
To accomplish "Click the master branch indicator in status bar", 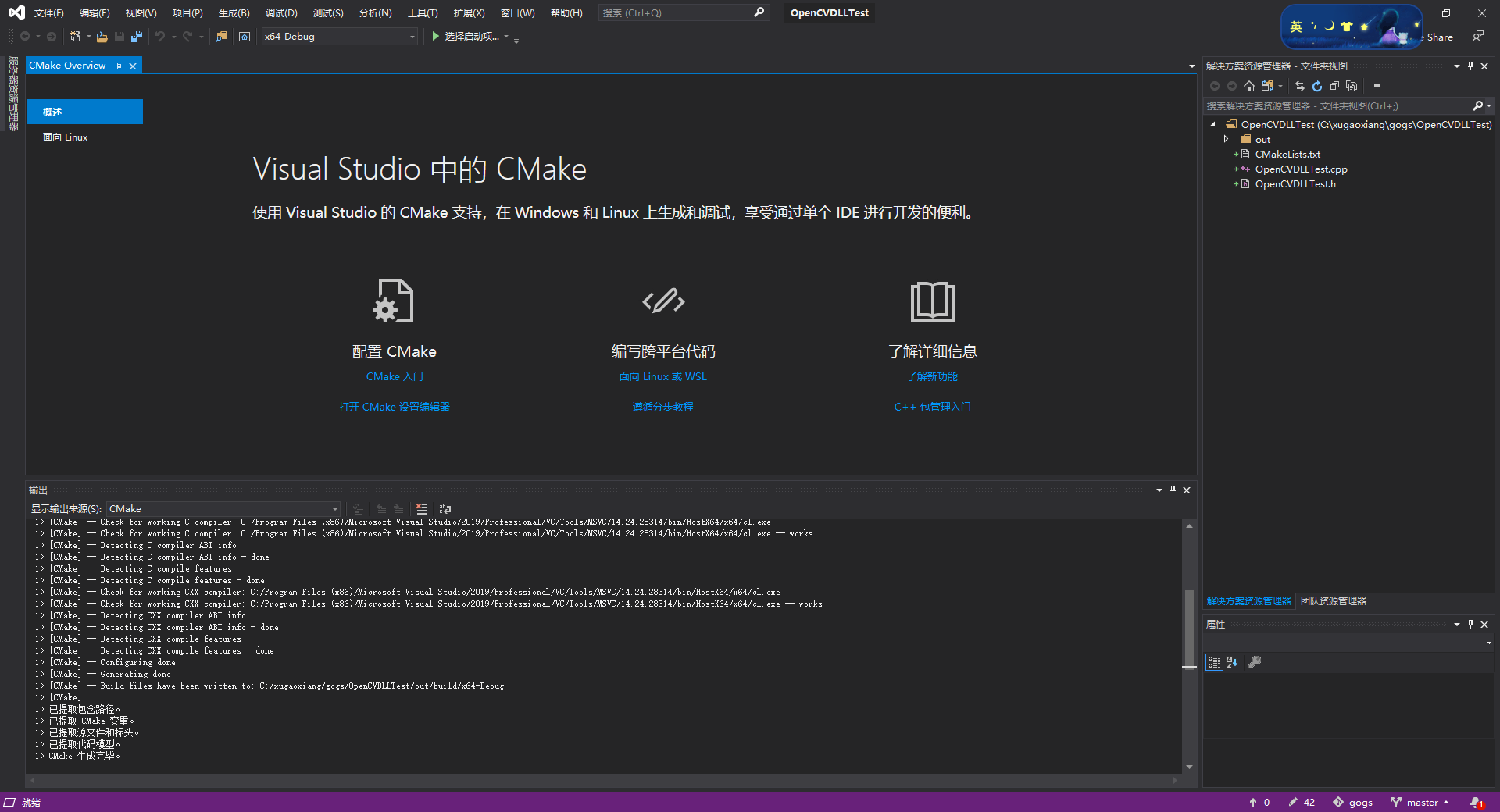I will point(1420,802).
